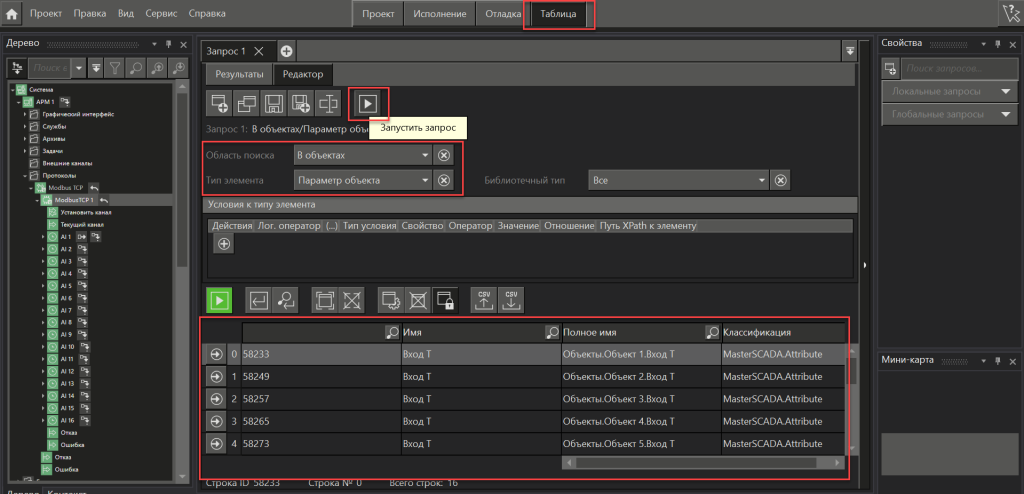This screenshot has width=1024, height=494.
Task: Add a new query tab with the plus icon
Action: [286, 51]
